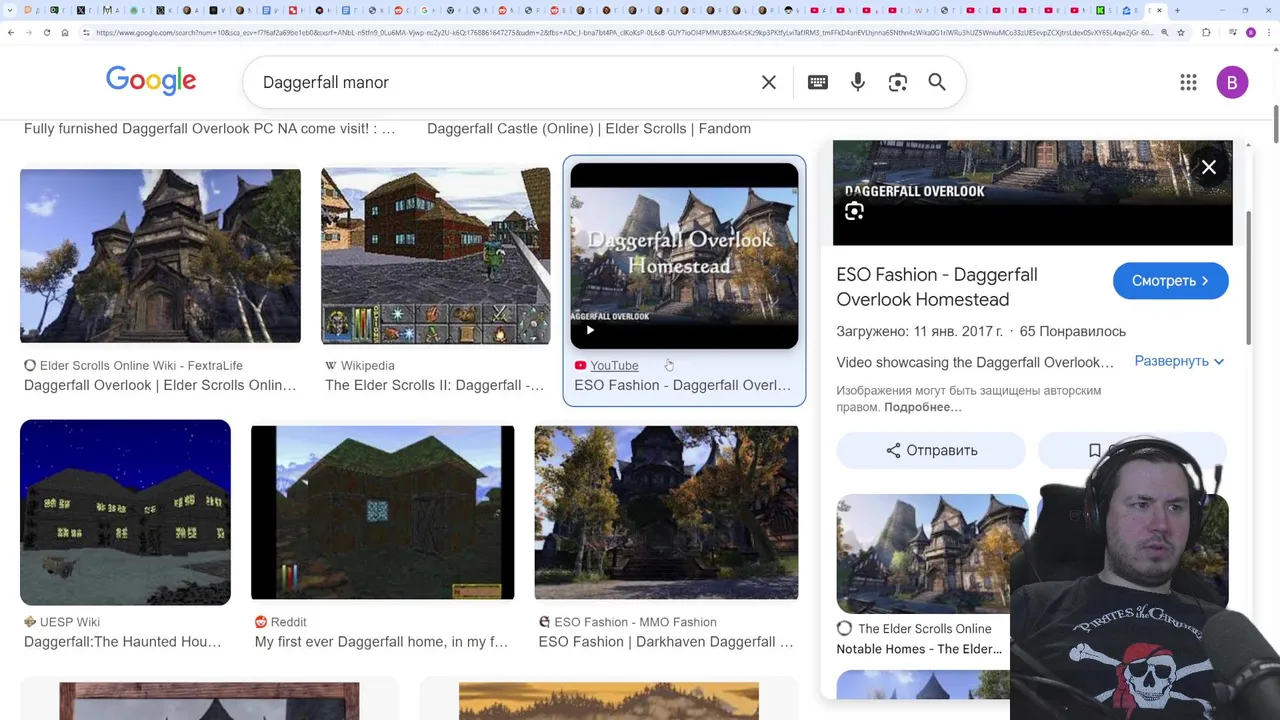Start voice search with the microphone icon
Viewport: 1280px width, 720px height.
[x=858, y=82]
